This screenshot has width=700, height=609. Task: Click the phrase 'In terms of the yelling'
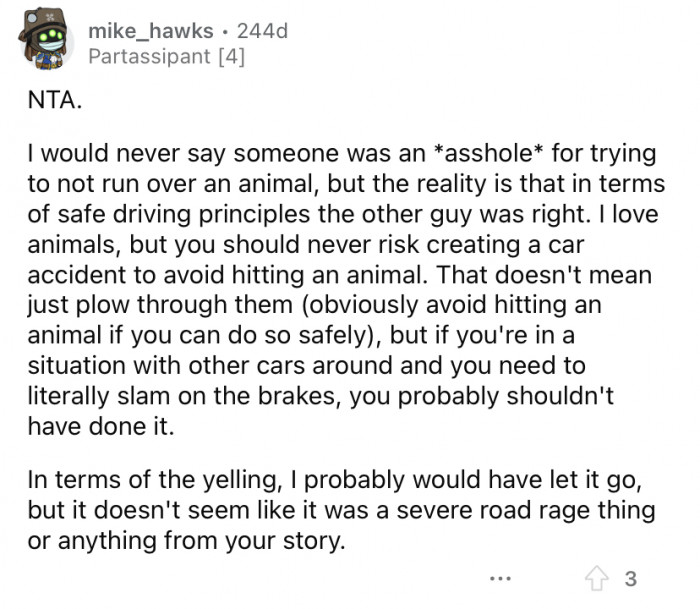click(x=142, y=481)
